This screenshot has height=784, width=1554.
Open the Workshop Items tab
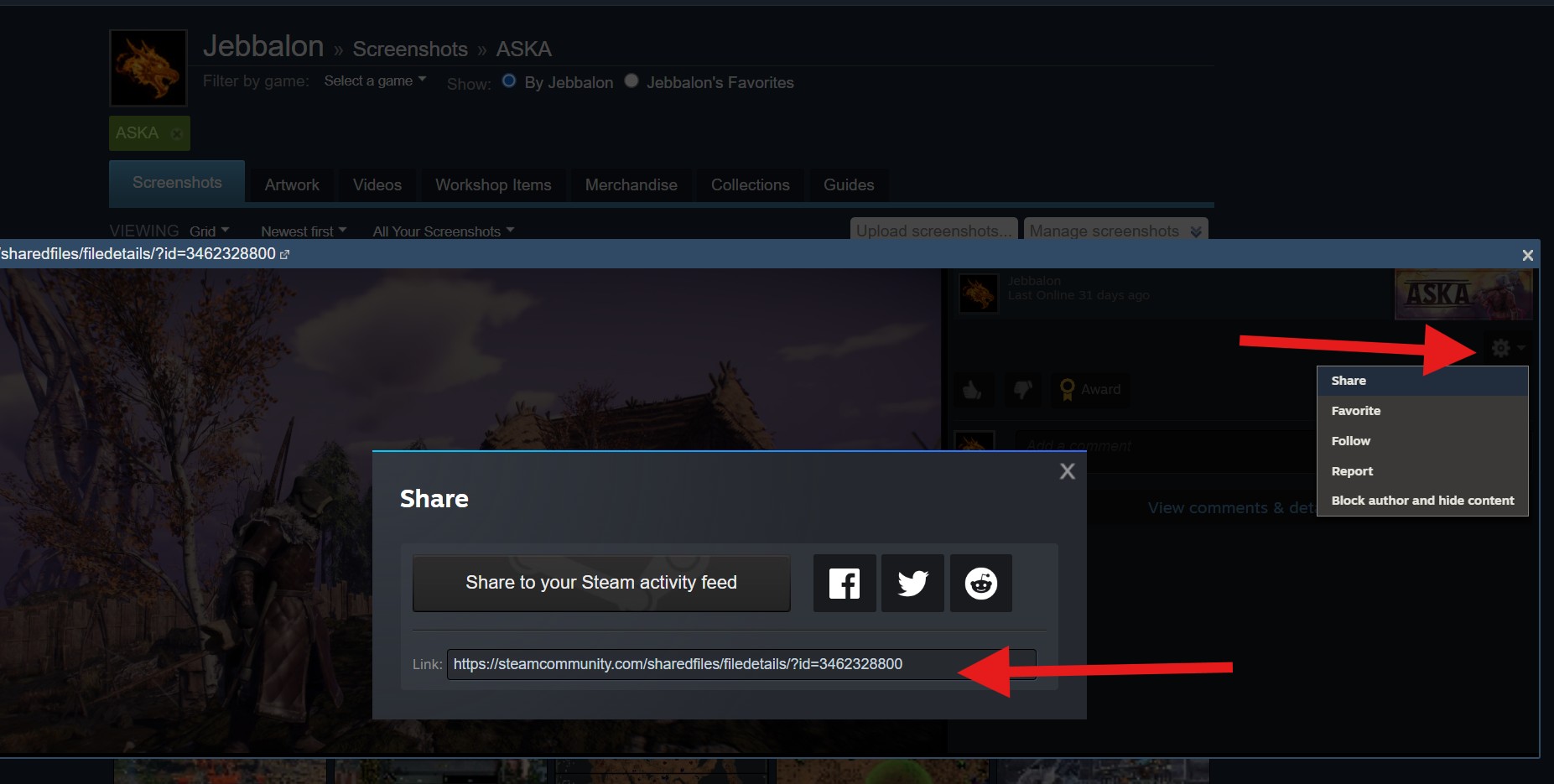[493, 185]
